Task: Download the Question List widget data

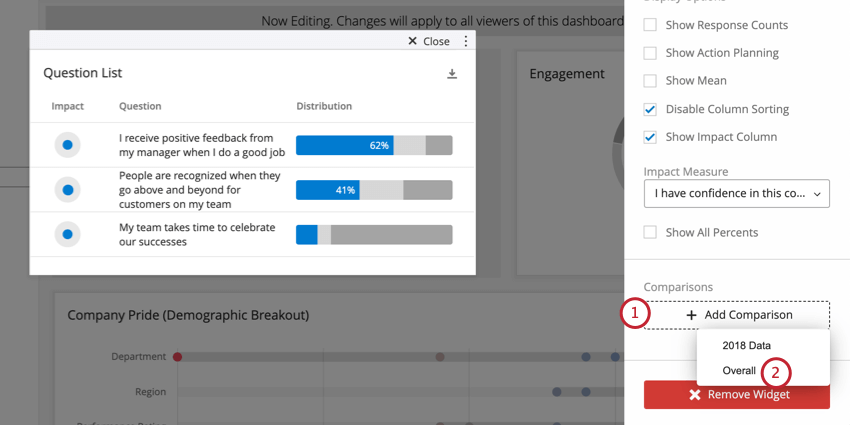Action: click(452, 74)
